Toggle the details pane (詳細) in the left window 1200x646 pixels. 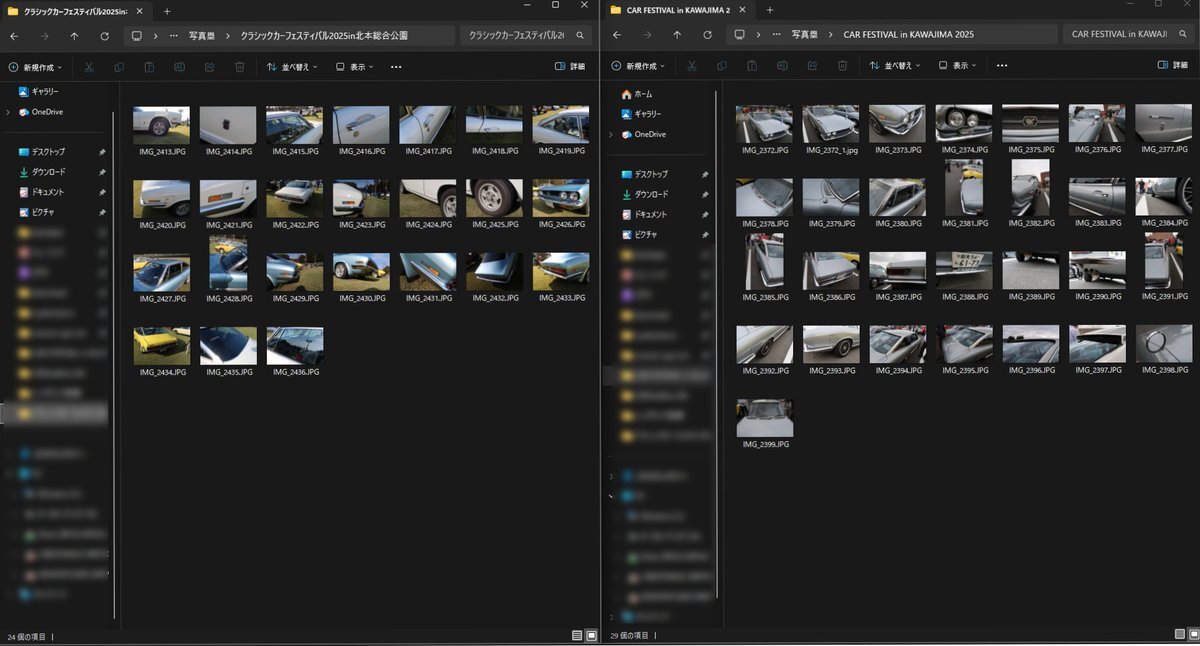[570, 67]
